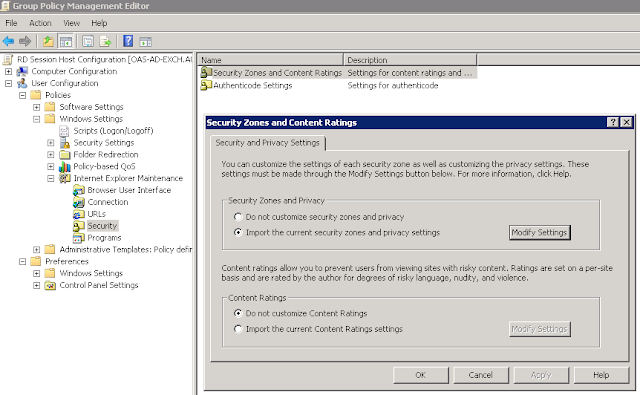
Task: Click the Properties toolbar icon
Action: [88, 41]
